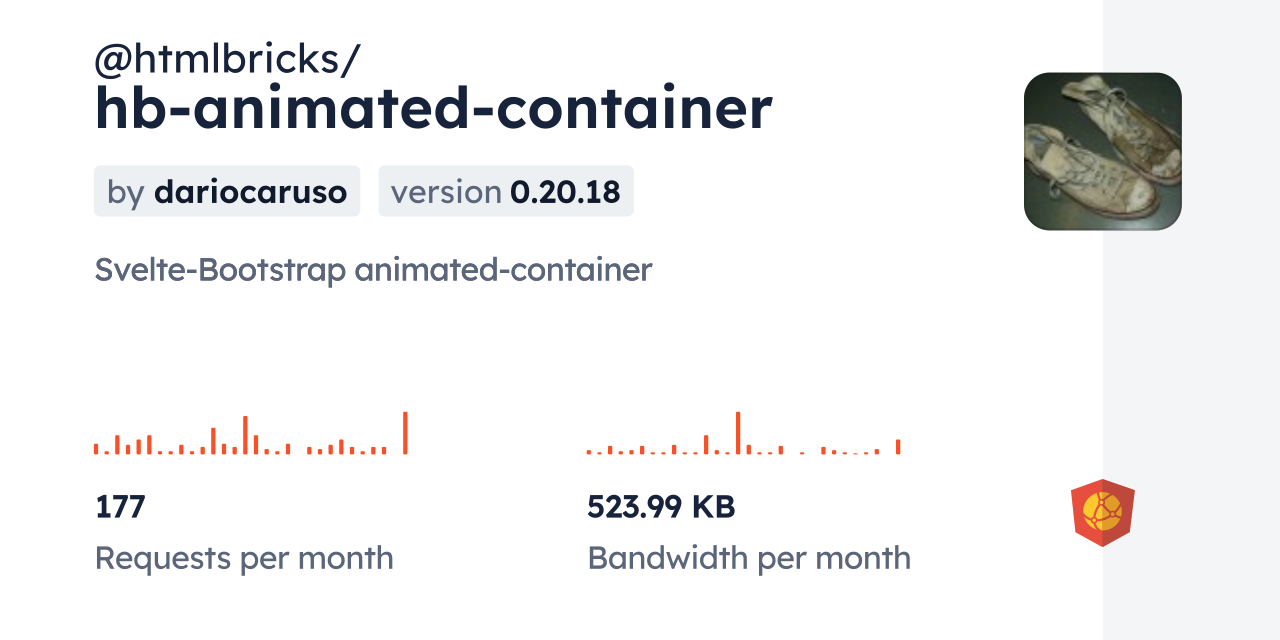1280x640 pixels.
Task: Open the shoes avatar thumbnail
Action: pyautogui.click(x=1102, y=151)
